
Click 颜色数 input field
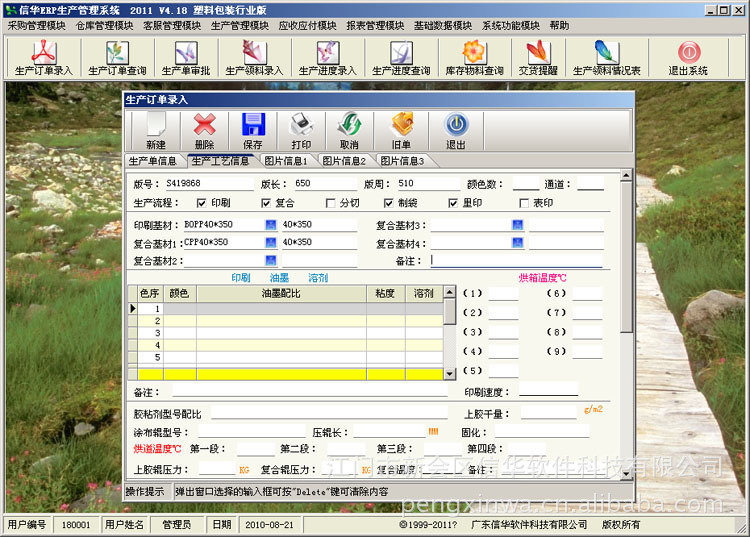coord(526,184)
